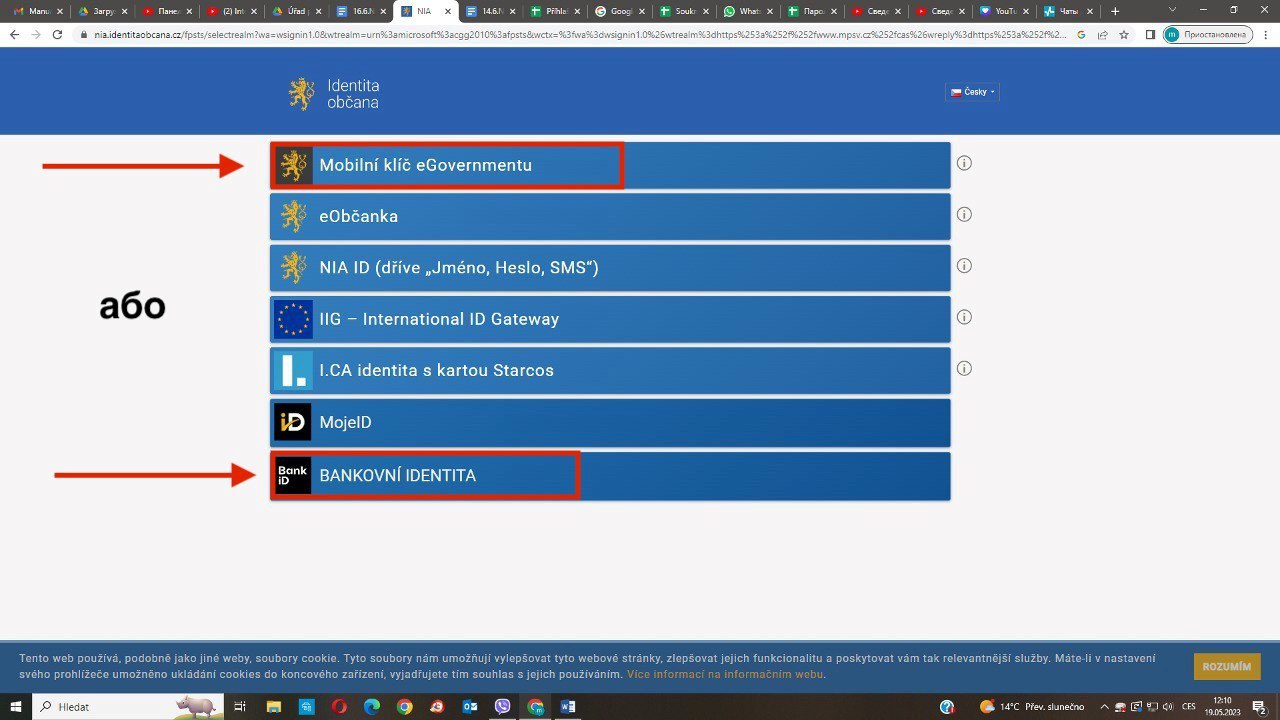Show info for Mobilní klíč eGovernmentu
The image size is (1280, 720).
(964, 163)
